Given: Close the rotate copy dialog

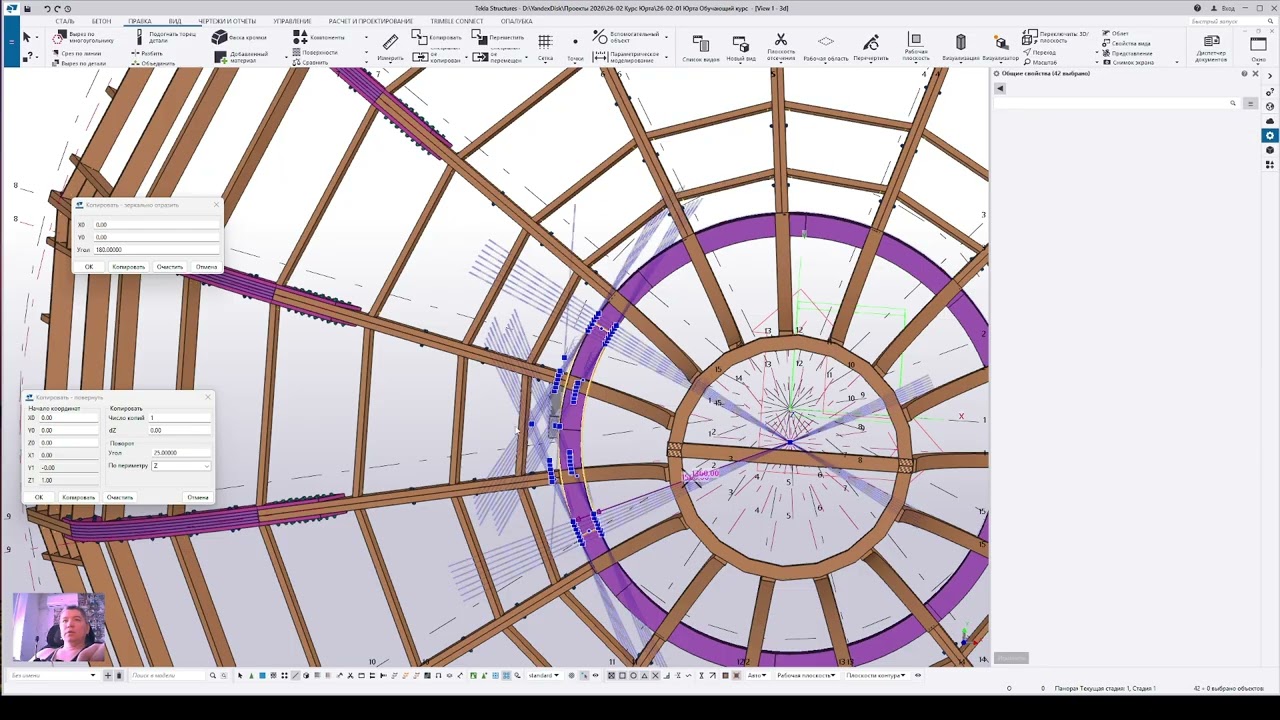Looking at the screenshot, I should 208,397.
